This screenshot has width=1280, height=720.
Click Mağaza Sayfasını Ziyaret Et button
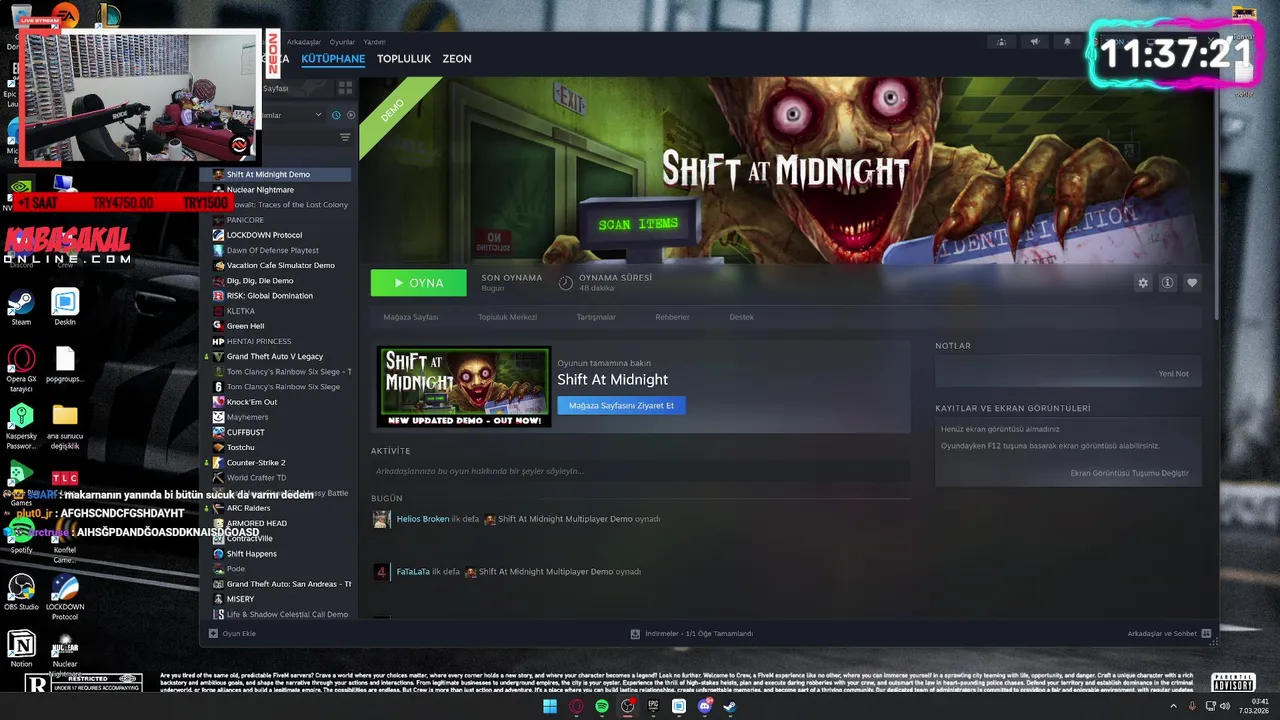[x=621, y=405]
